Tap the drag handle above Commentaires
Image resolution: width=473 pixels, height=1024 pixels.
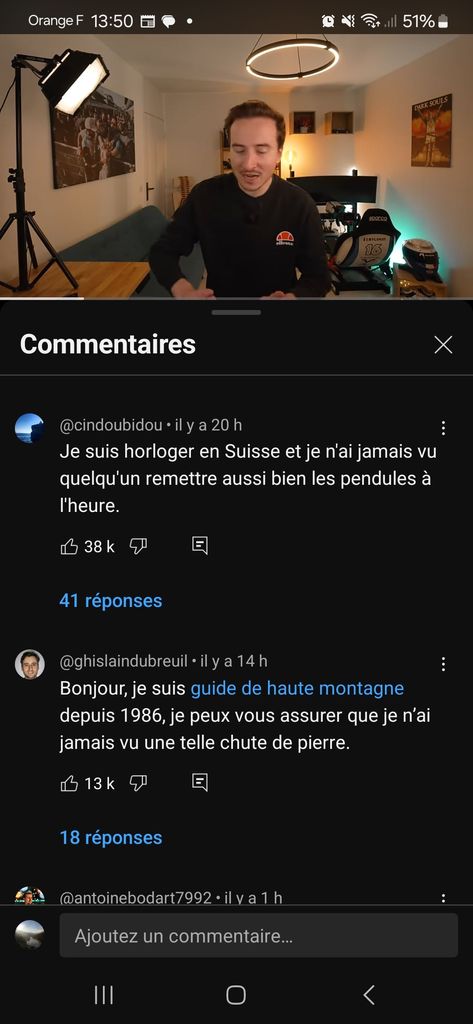point(236,312)
